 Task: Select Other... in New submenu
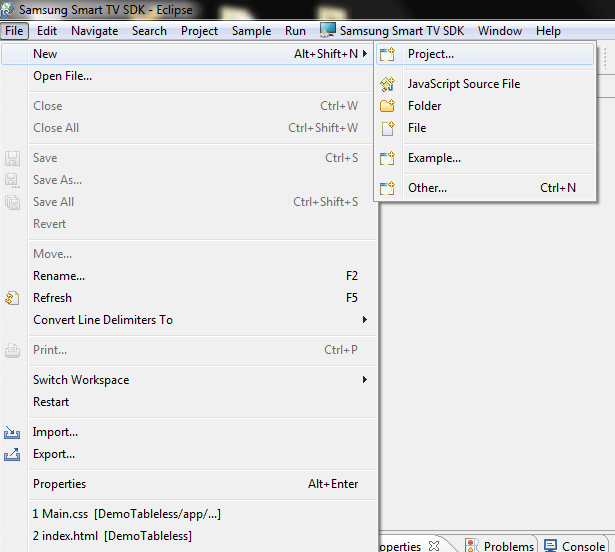pos(485,188)
